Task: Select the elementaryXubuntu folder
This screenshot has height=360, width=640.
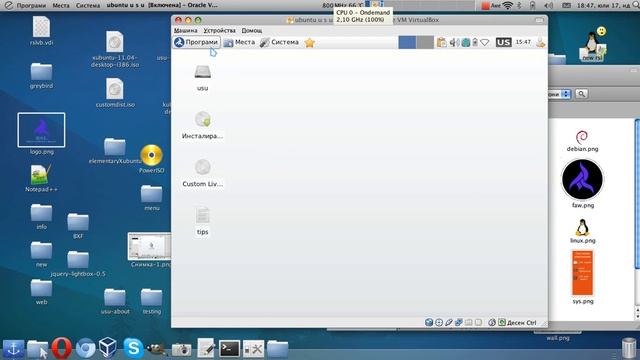Action: click(x=115, y=151)
